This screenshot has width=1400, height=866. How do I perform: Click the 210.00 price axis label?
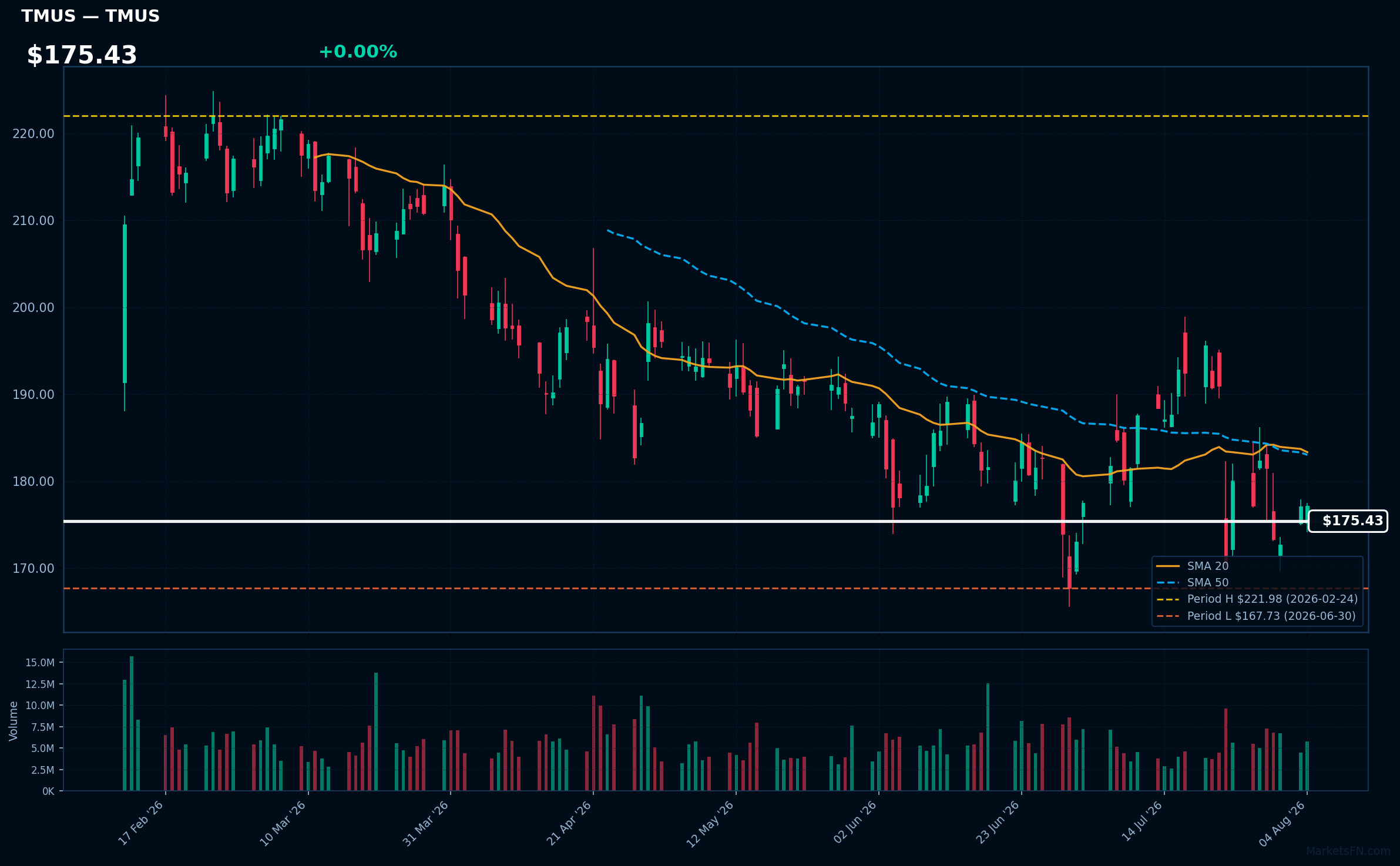[33, 221]
